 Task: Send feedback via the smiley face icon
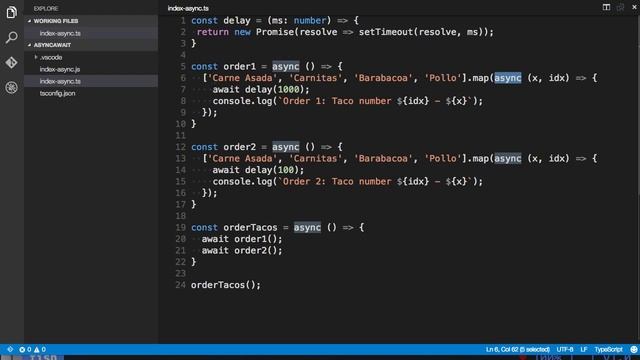[x=633, y=349]
